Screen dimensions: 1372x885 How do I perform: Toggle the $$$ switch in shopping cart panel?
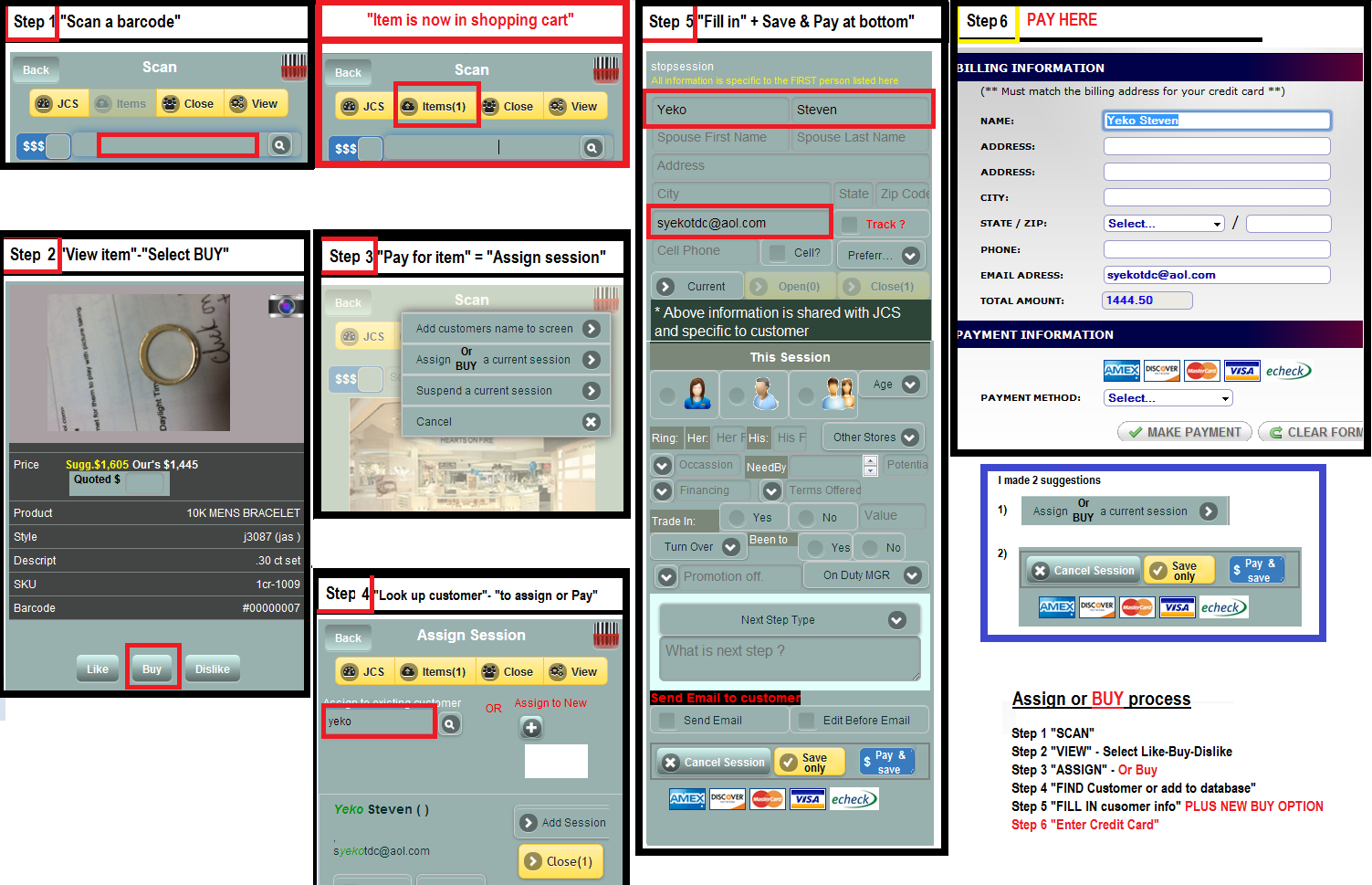[x=356, y=148]
